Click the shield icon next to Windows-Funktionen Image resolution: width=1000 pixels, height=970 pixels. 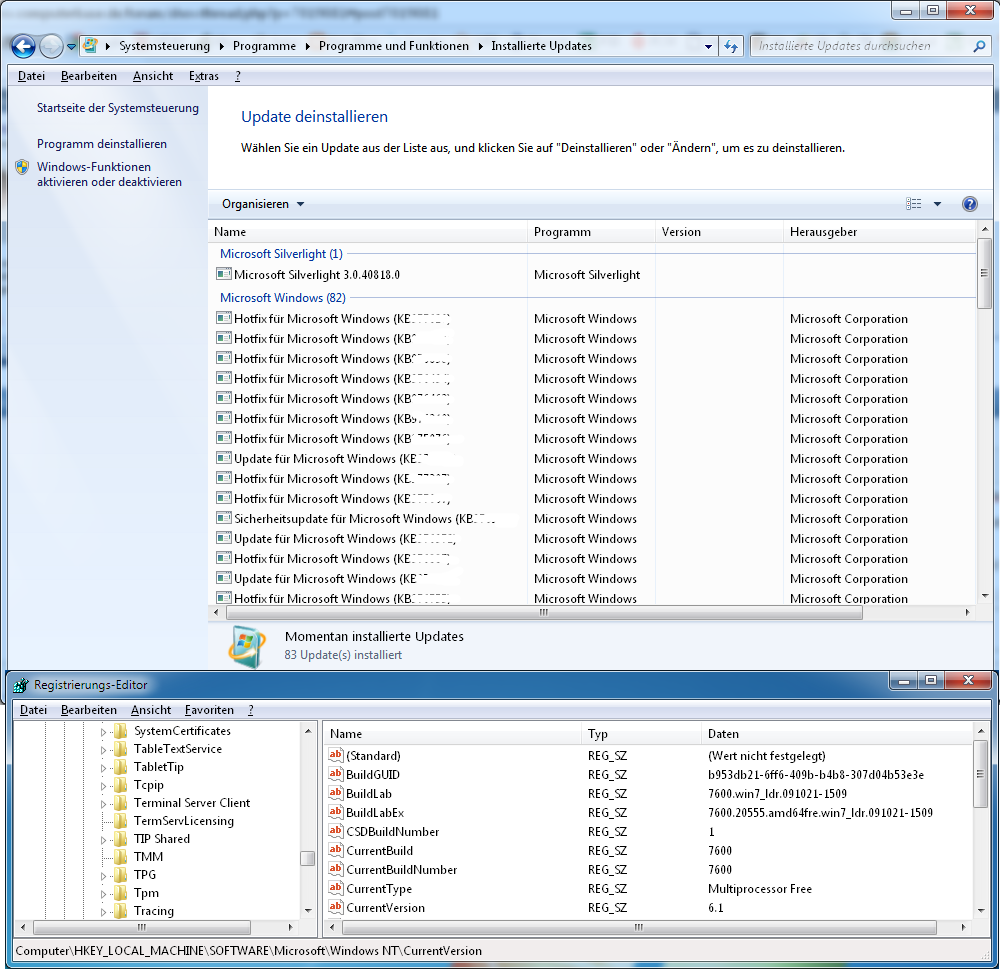pos(22,167)
